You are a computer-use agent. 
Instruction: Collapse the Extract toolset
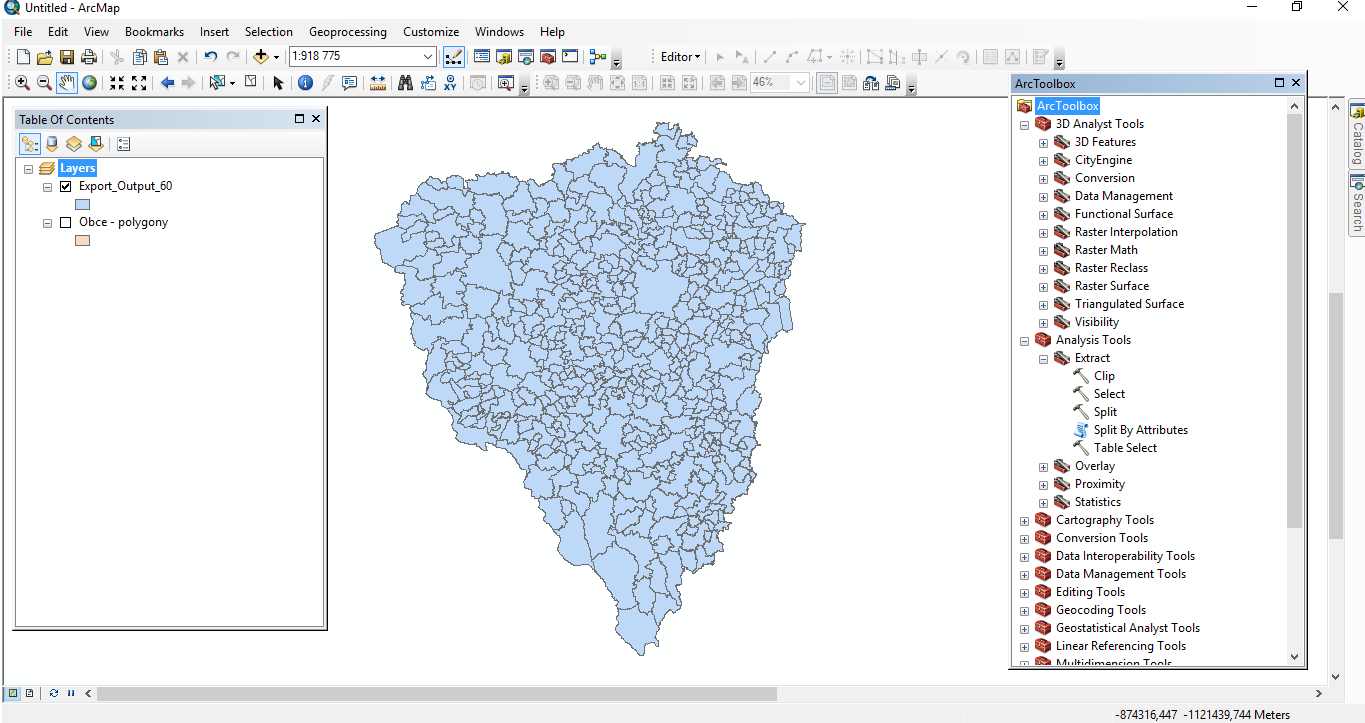click(1043, 359)
